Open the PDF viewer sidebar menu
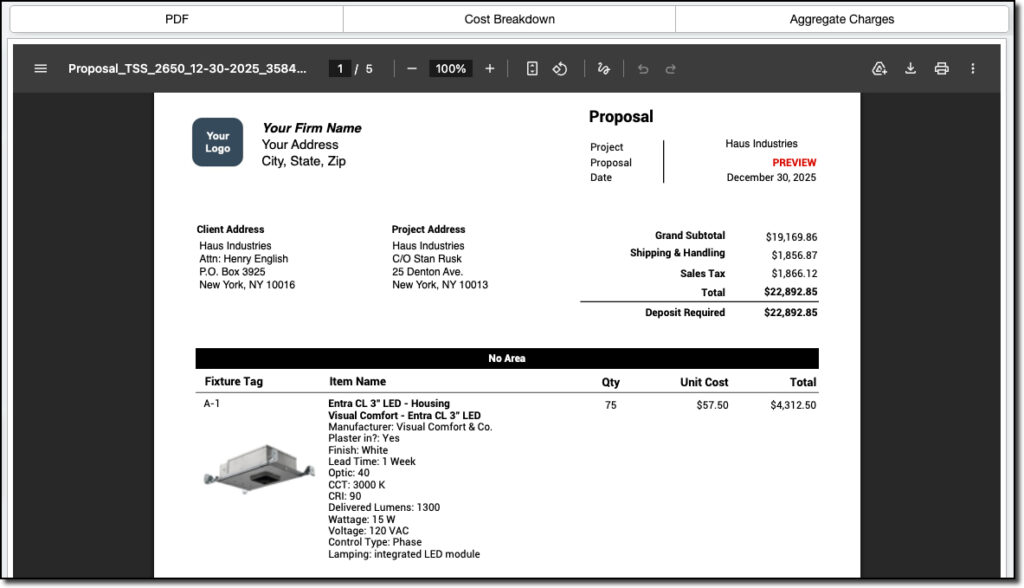 coord(40,69)
